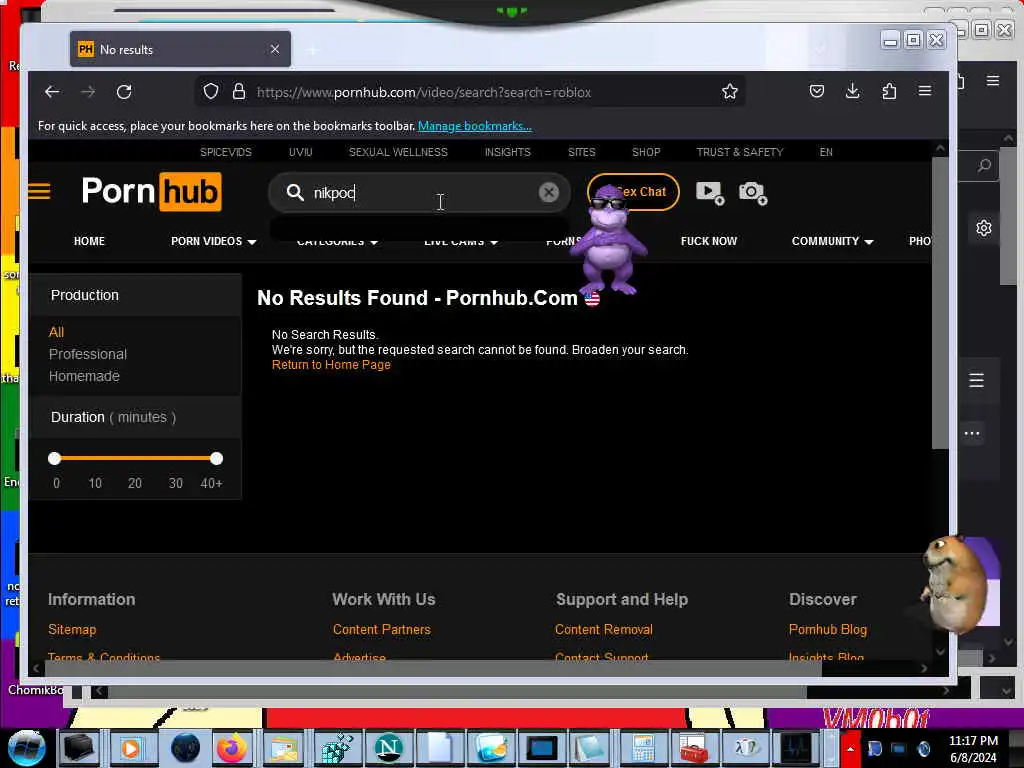Select the Professional production filter
The image size is (1024, 768).
pos(88,354)
